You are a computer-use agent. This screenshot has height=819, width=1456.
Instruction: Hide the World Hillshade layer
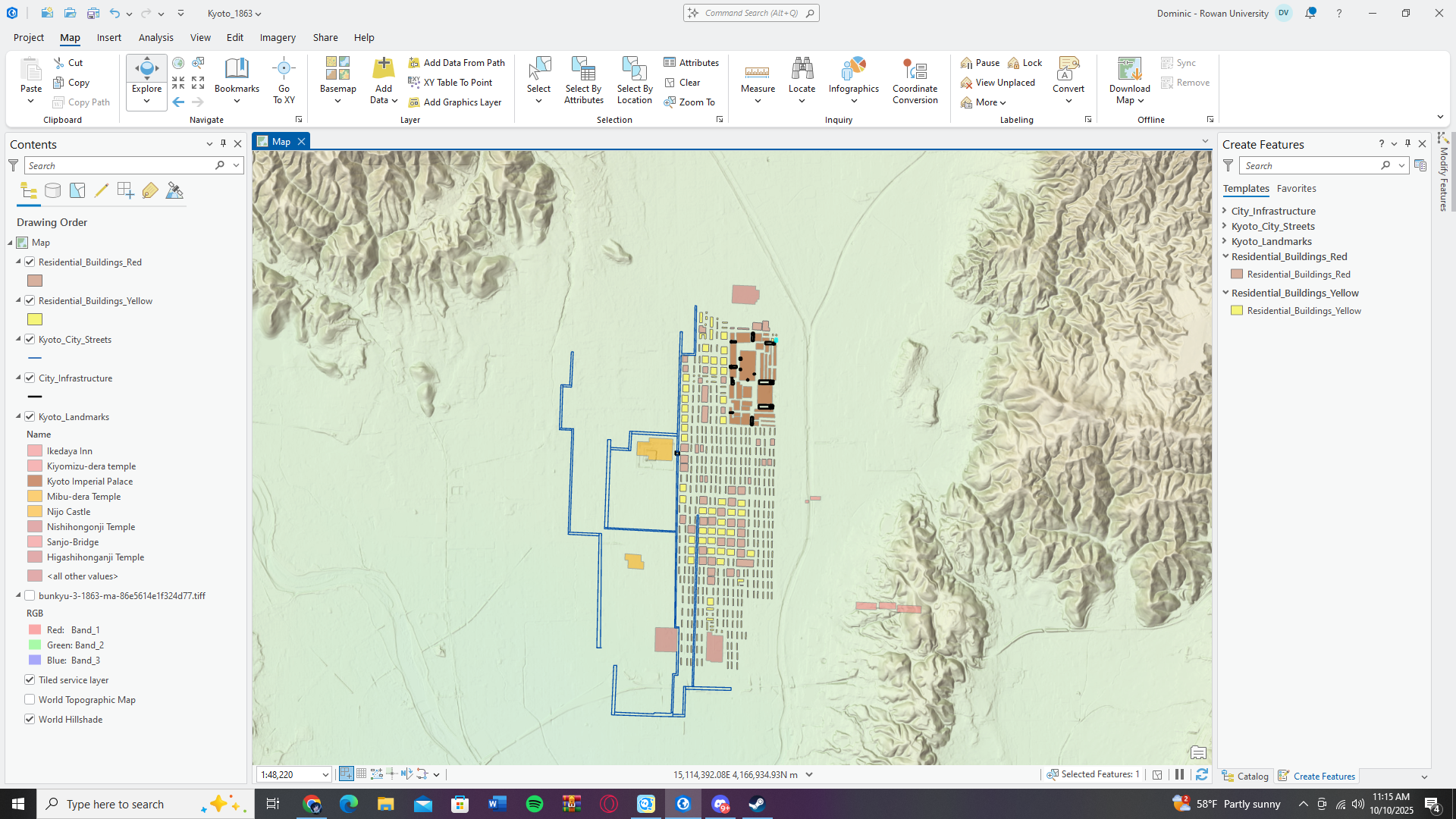[30, 719]
